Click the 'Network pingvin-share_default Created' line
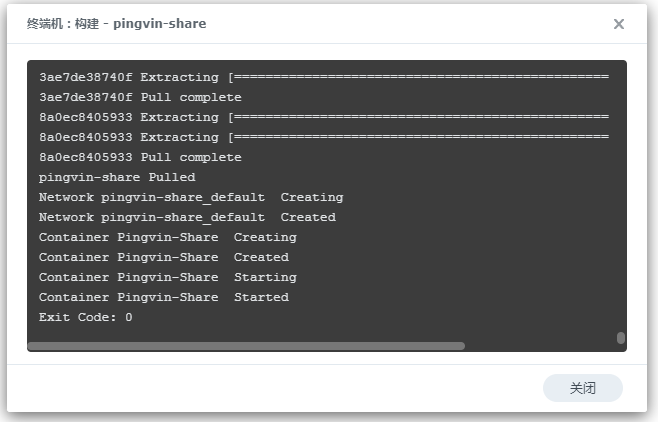This screenshot has height=422, width=658. (187, 217)
